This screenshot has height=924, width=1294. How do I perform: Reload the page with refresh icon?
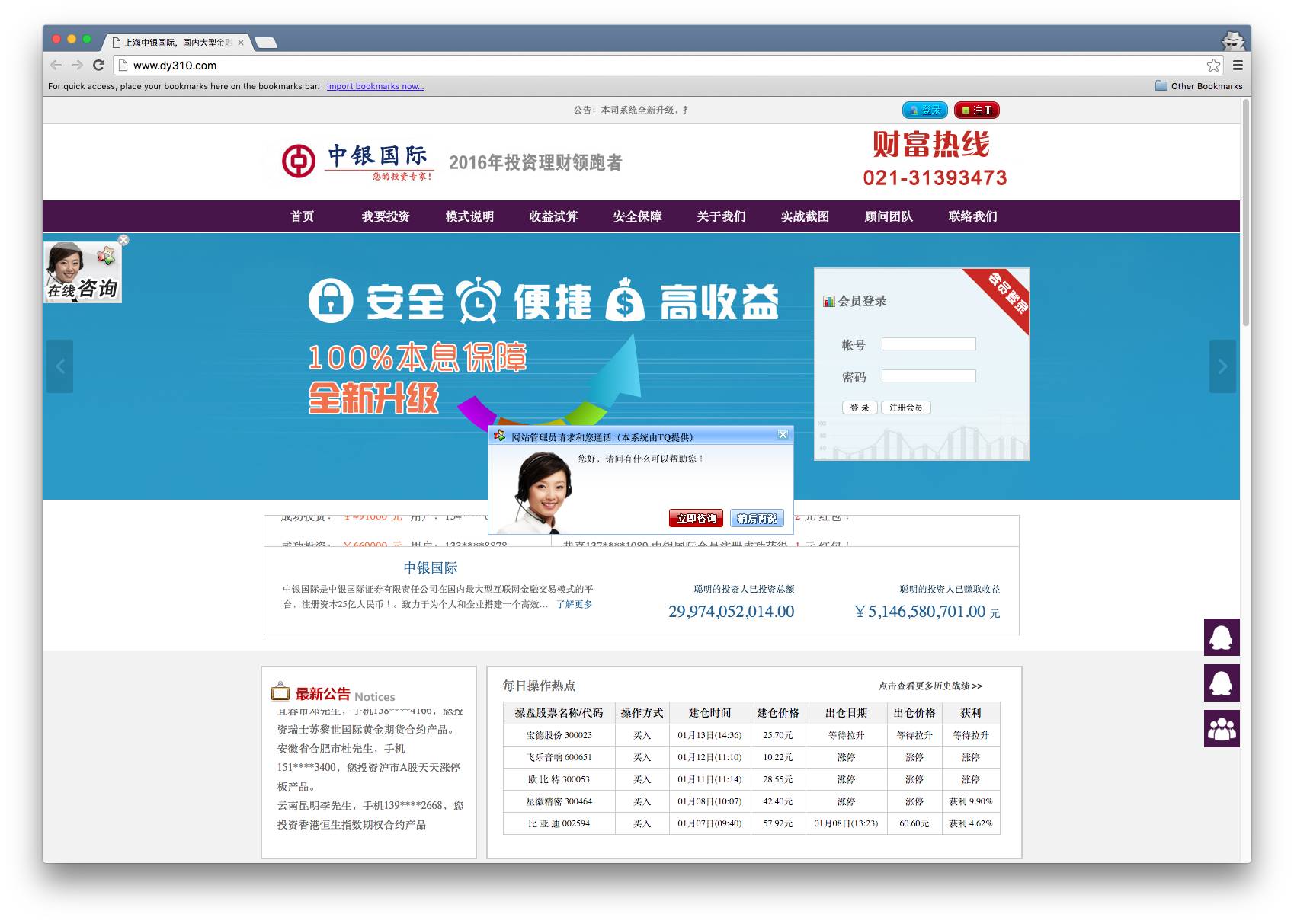click(98, 65)
